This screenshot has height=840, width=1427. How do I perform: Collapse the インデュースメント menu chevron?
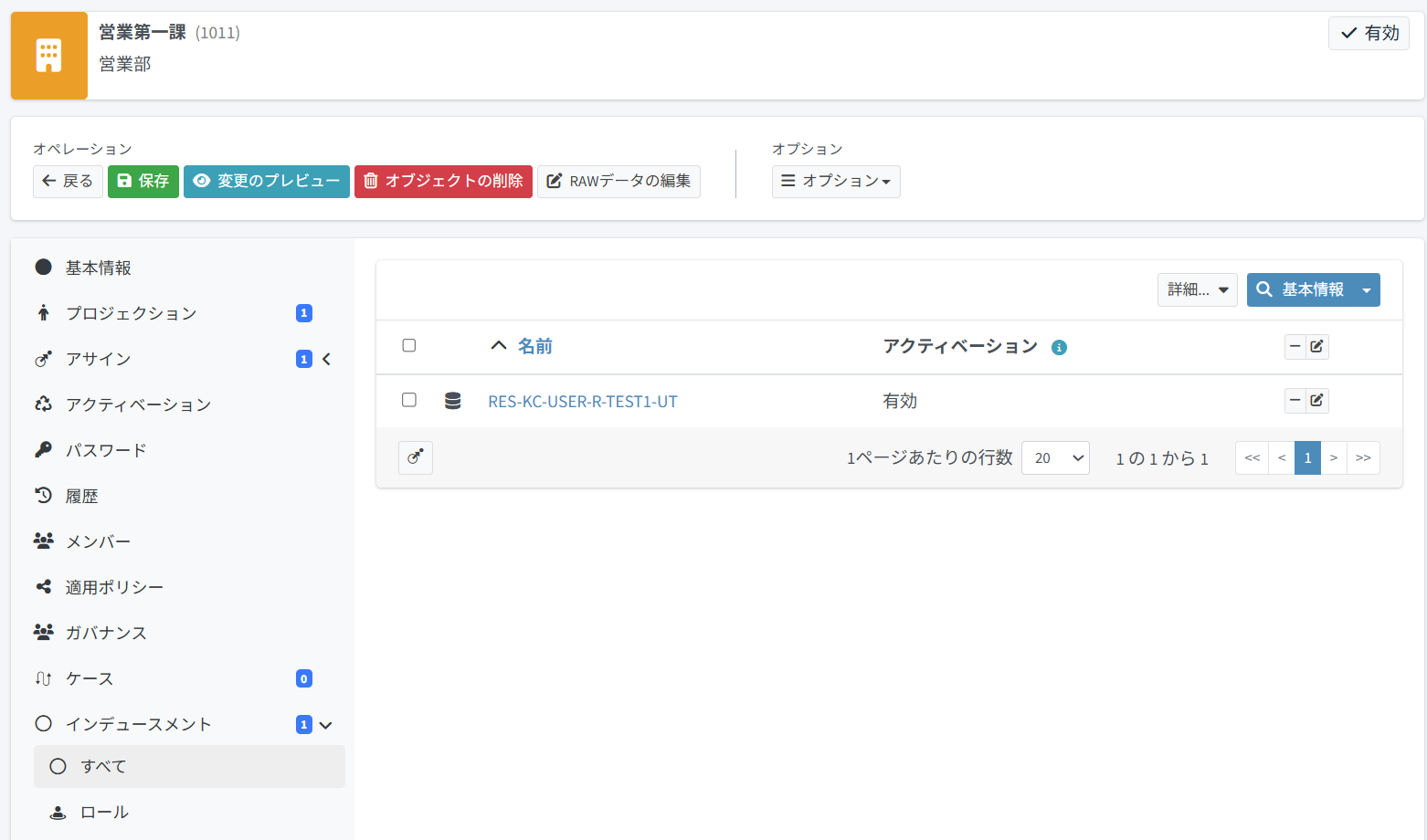click(x=325, y=725)
